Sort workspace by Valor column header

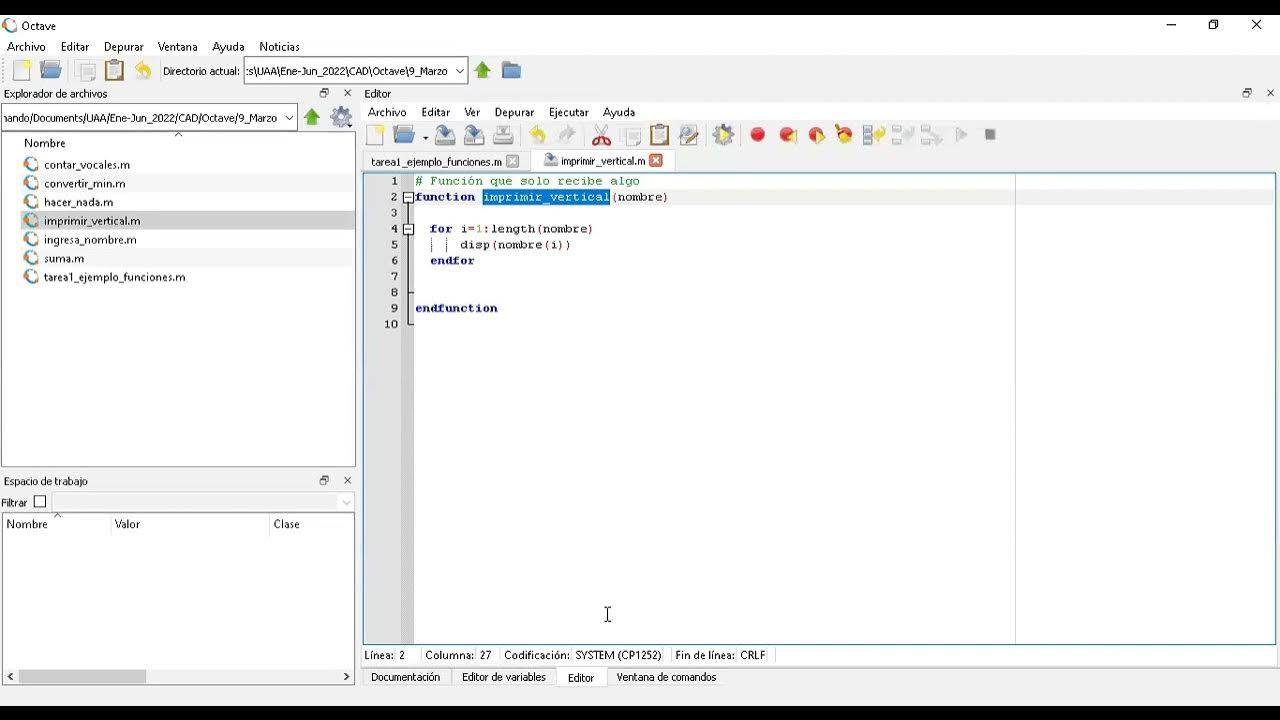(189, 524)
